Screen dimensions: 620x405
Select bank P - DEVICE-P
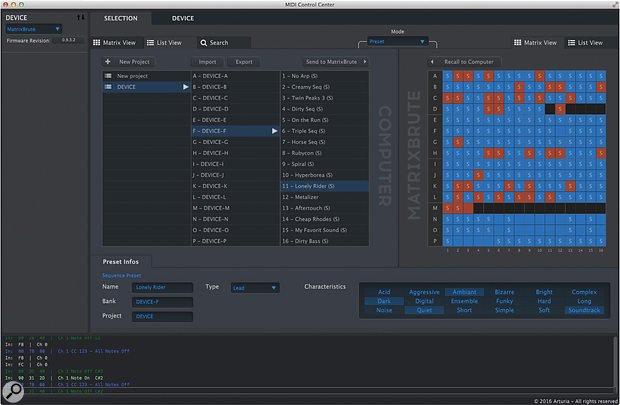(235, 241)
